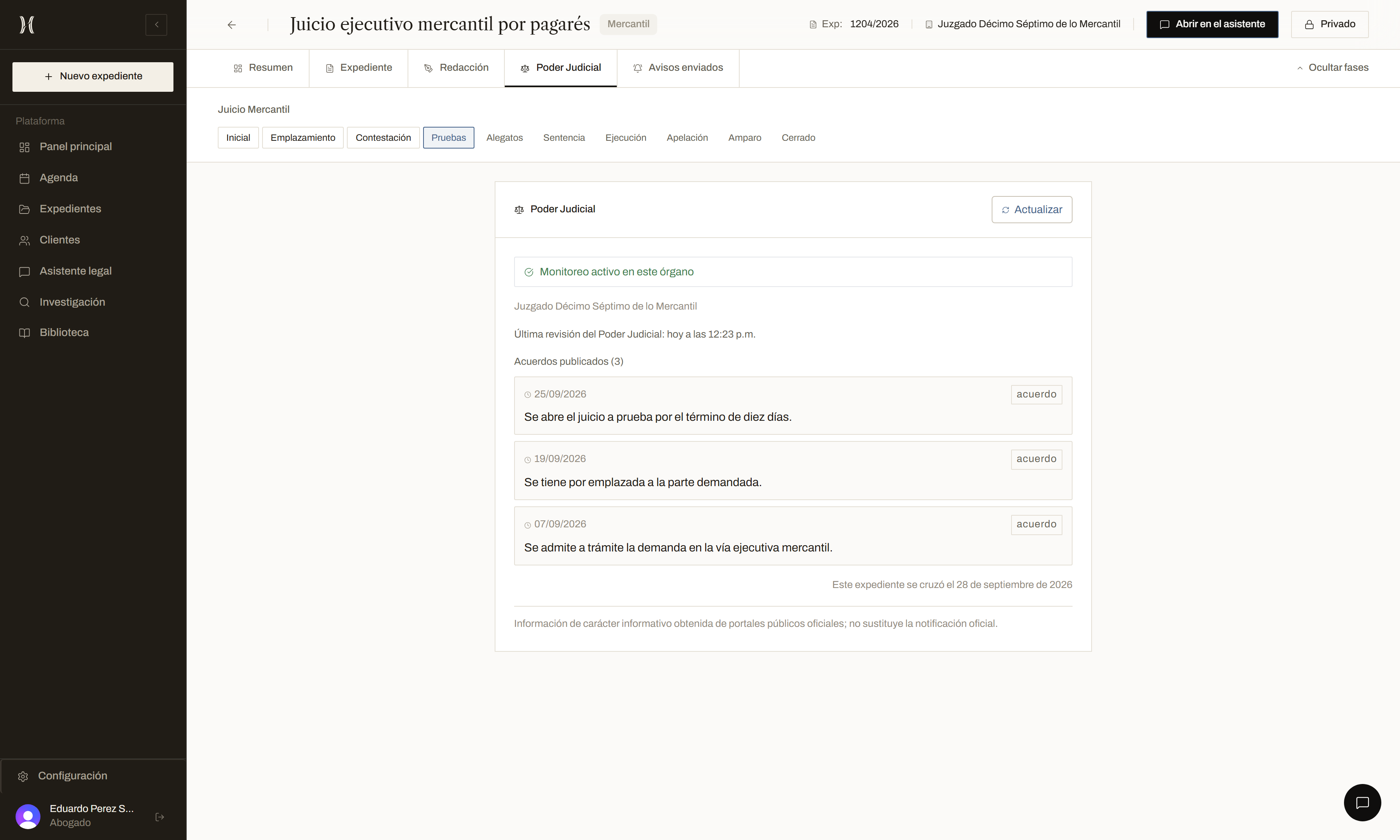
Task: Click the cruzó el 28 de septiembre note
Action: 952,585
